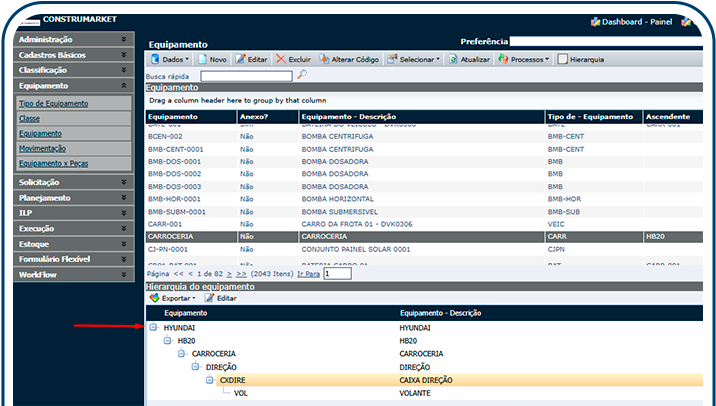Expand the Administração sidebar section
Image resolution: width=716 pixels, height=406 pixels.
[x=72, y=39]
